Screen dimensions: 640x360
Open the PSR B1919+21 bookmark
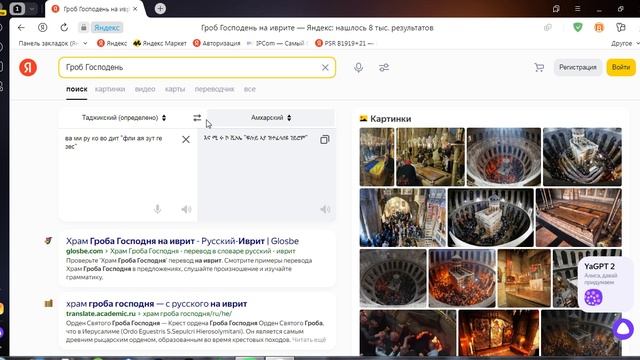coord(344,43)
